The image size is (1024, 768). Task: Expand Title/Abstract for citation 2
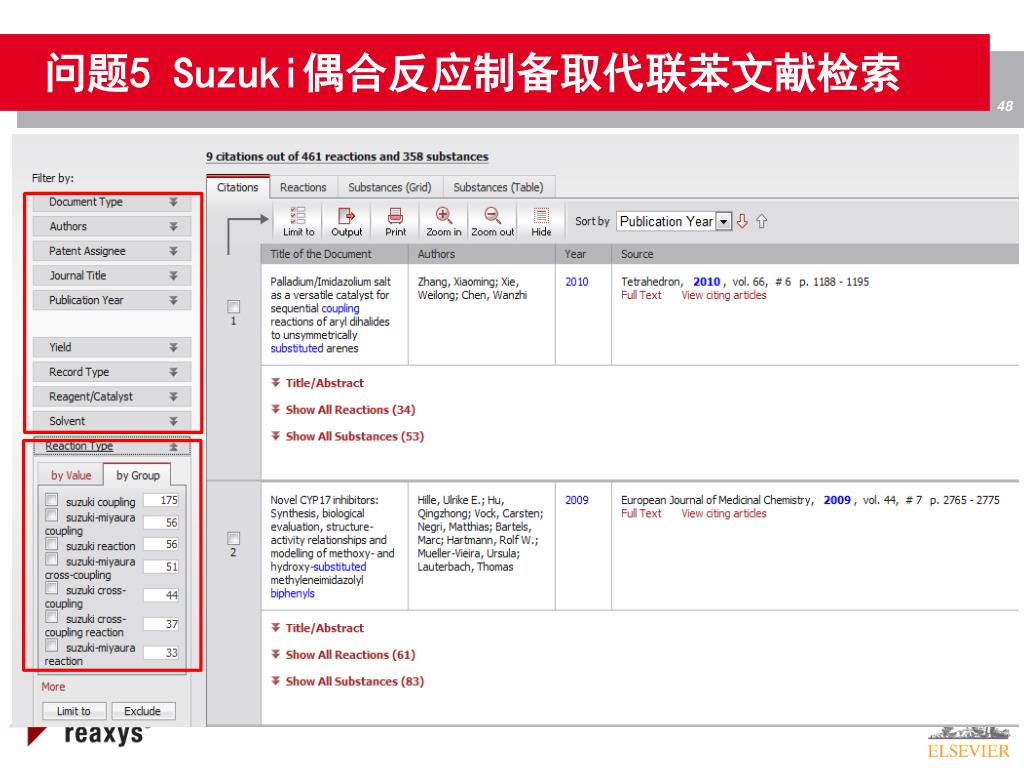click(318, 628)
